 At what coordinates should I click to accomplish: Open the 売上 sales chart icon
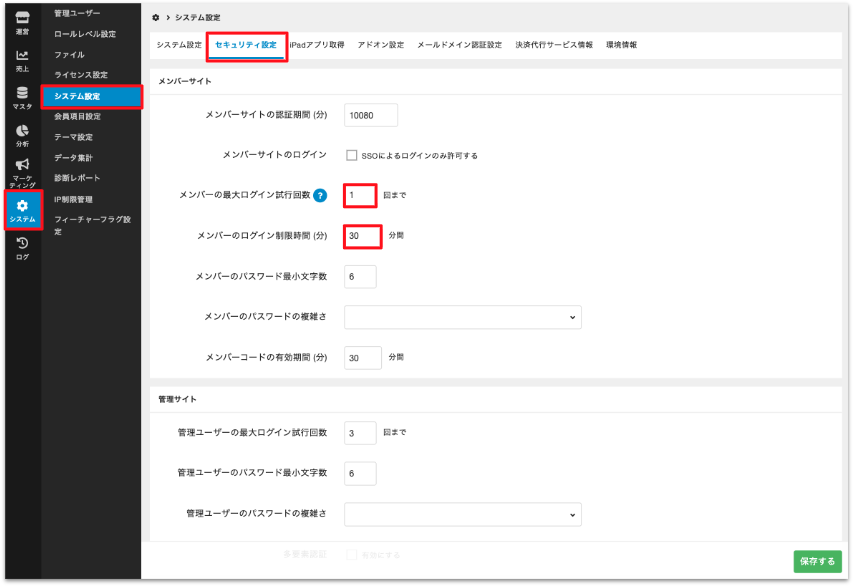tap(22, 60)
